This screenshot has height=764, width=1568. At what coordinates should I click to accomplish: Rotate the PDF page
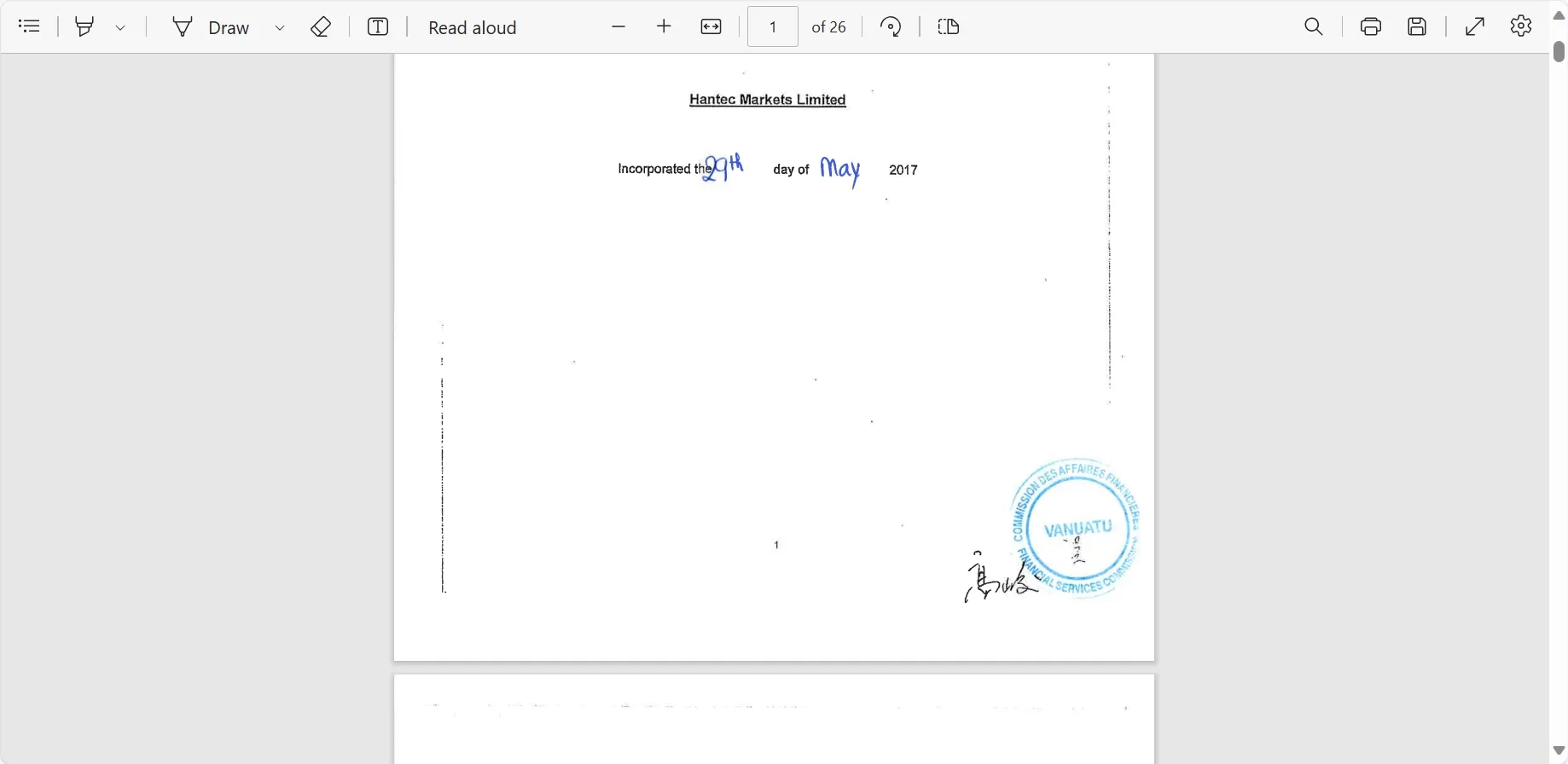[891, 26]
